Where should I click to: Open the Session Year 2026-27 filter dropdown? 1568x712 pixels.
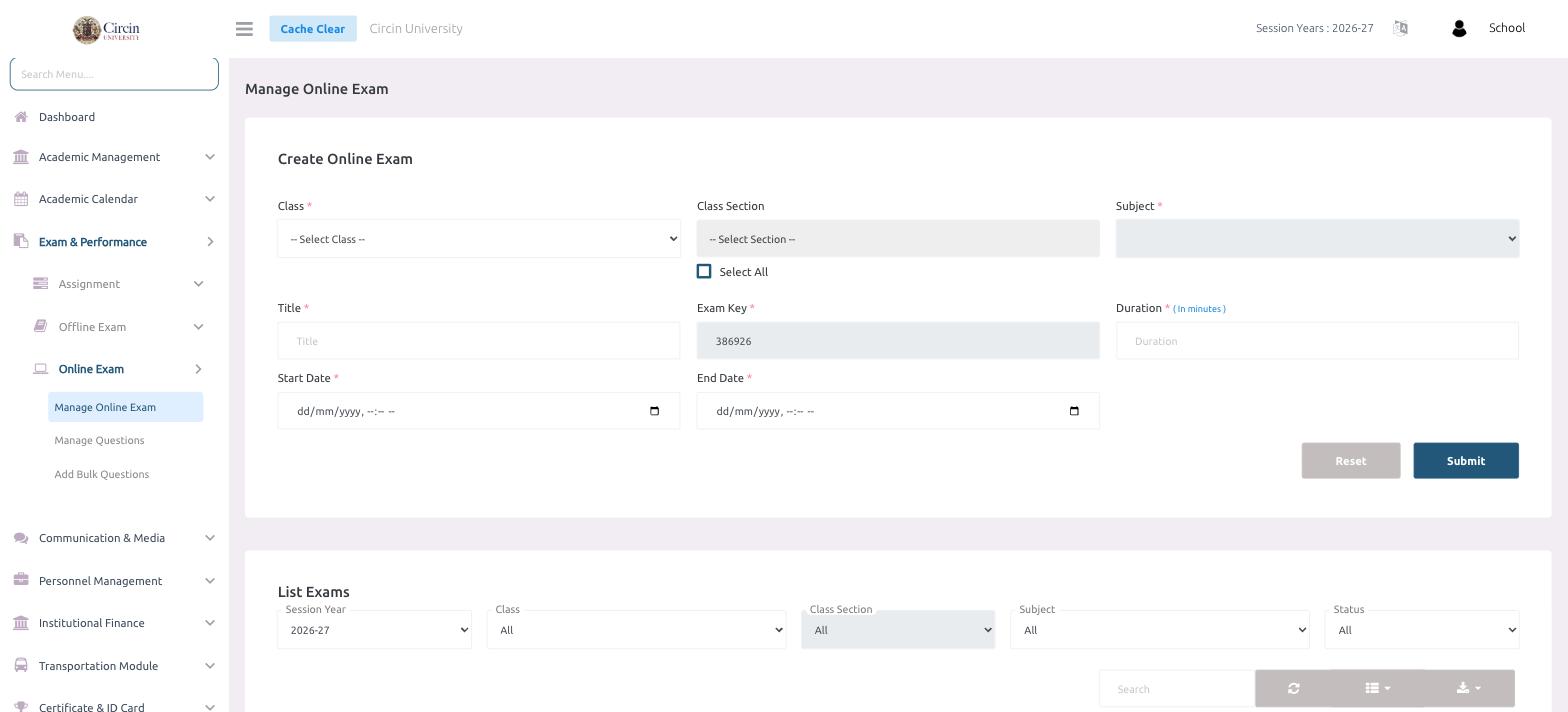click(374, 630)
